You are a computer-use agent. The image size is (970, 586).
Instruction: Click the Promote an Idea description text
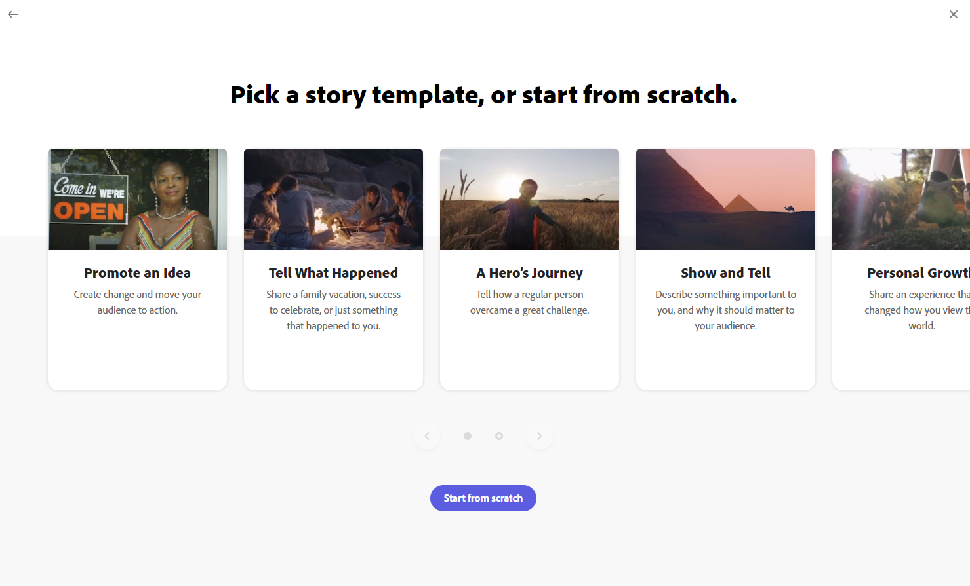pos(137,302)
